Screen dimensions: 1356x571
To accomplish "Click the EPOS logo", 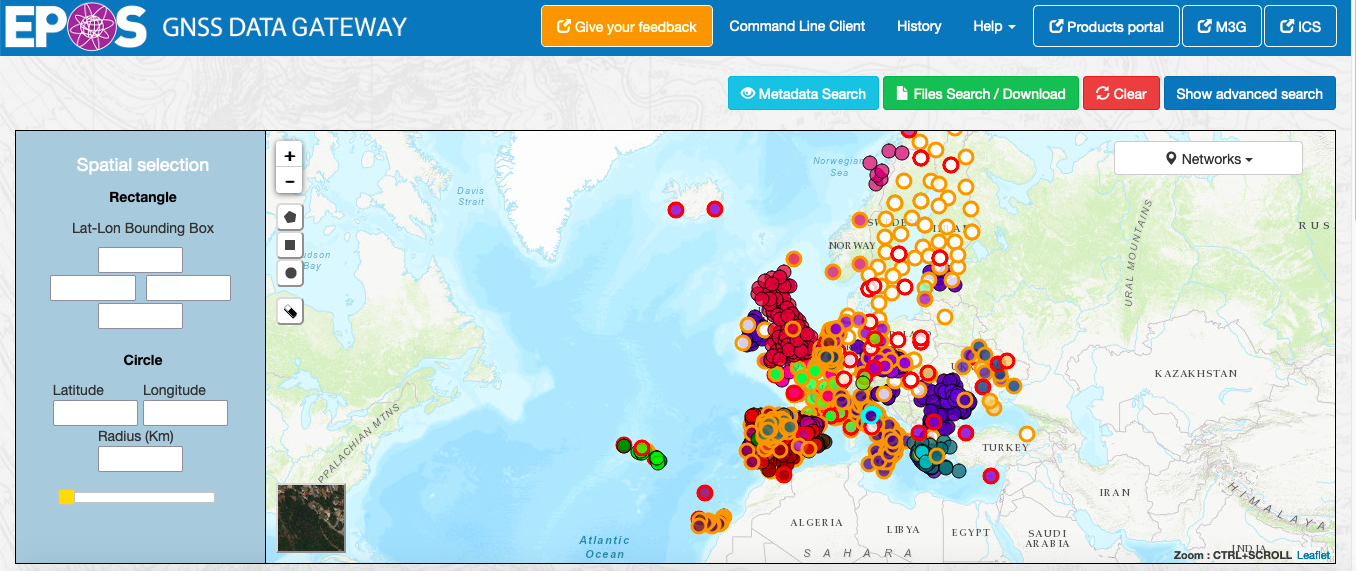I will pyautogui.click(x=75, y=27).
